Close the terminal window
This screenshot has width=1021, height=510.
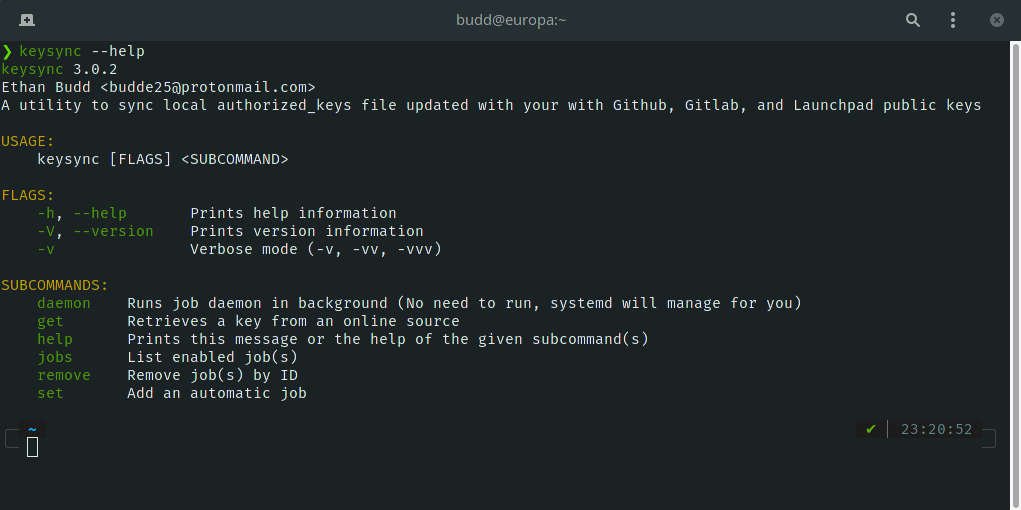pyautogui.click(x=997, y=20)
